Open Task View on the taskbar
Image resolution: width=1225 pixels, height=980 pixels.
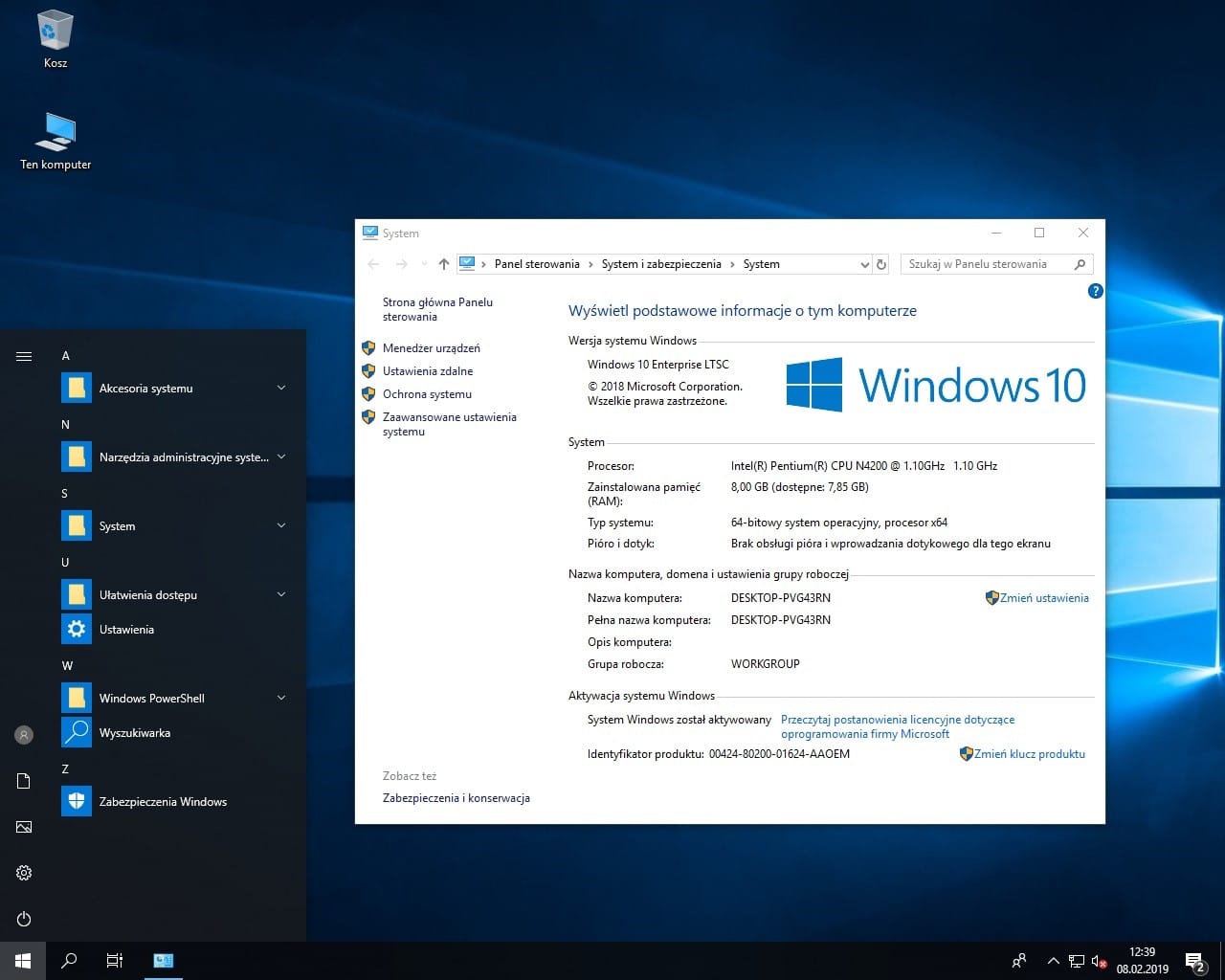114,960
